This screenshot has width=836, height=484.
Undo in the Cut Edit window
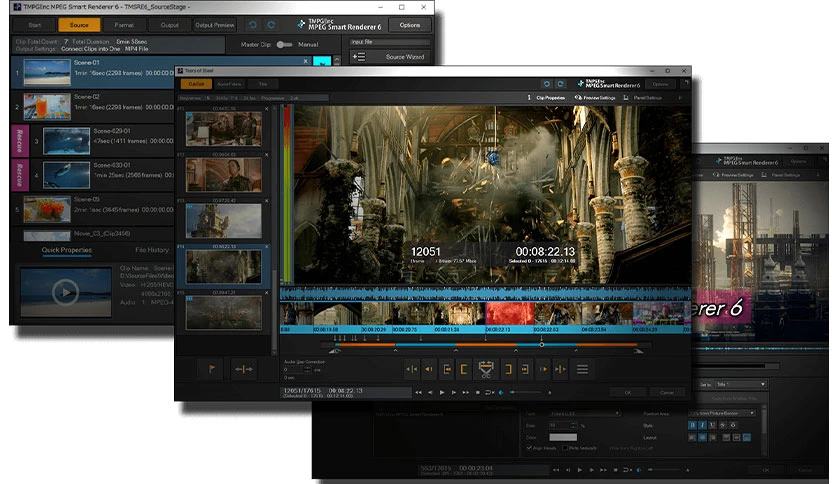(546, 84)
